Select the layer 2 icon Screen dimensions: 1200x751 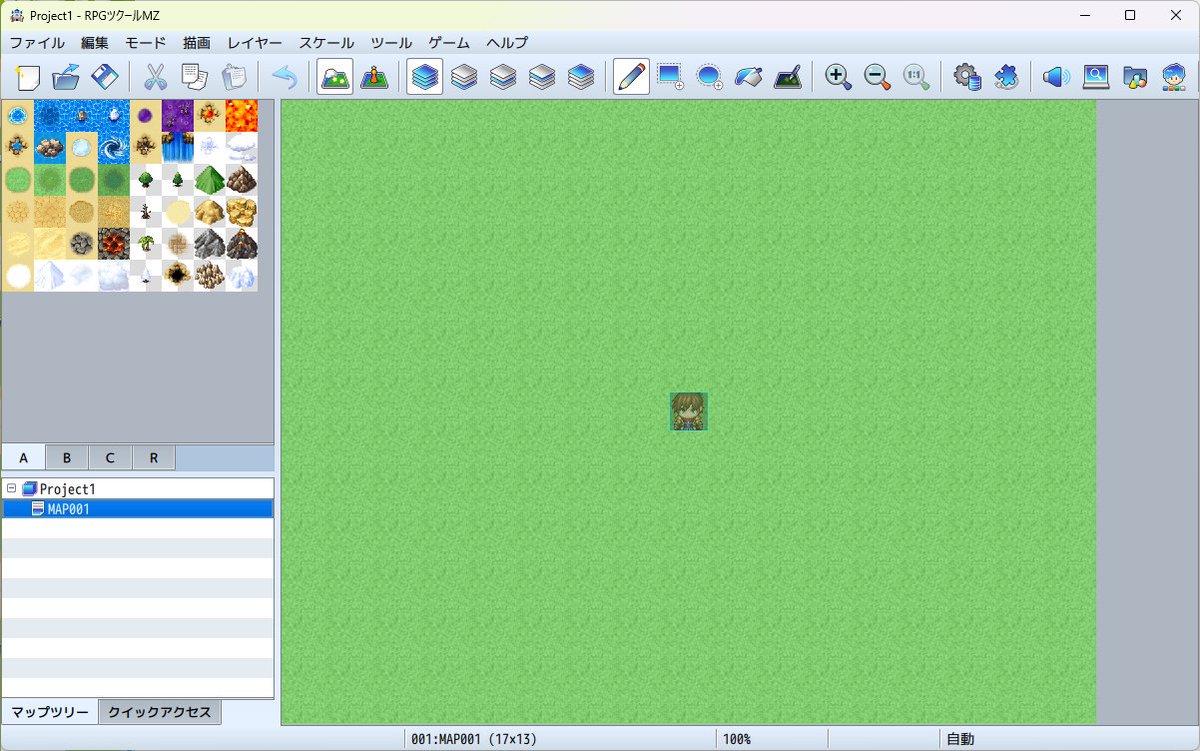tap(503, 77)
